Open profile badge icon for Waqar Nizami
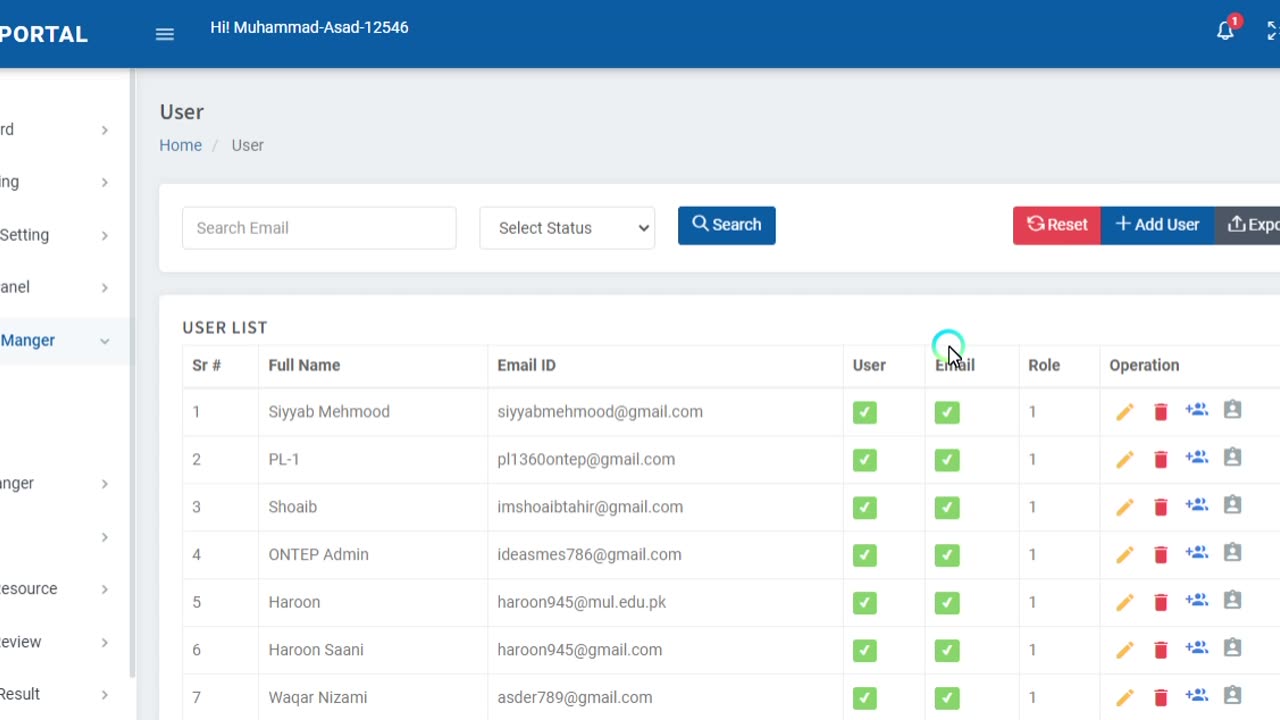1280x720 pixels. coord(1233,695)
